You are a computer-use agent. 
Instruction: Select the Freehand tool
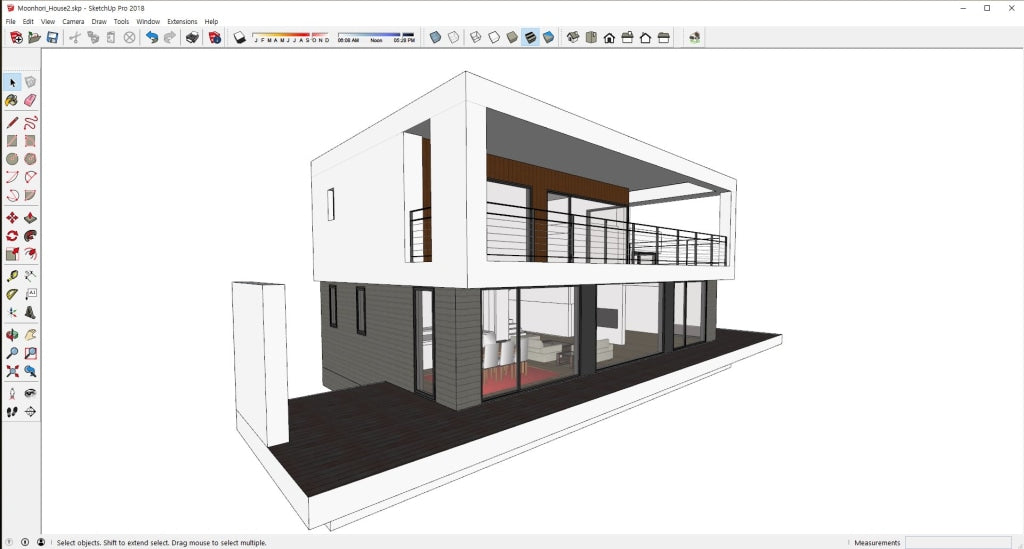[x=30, y=122]
